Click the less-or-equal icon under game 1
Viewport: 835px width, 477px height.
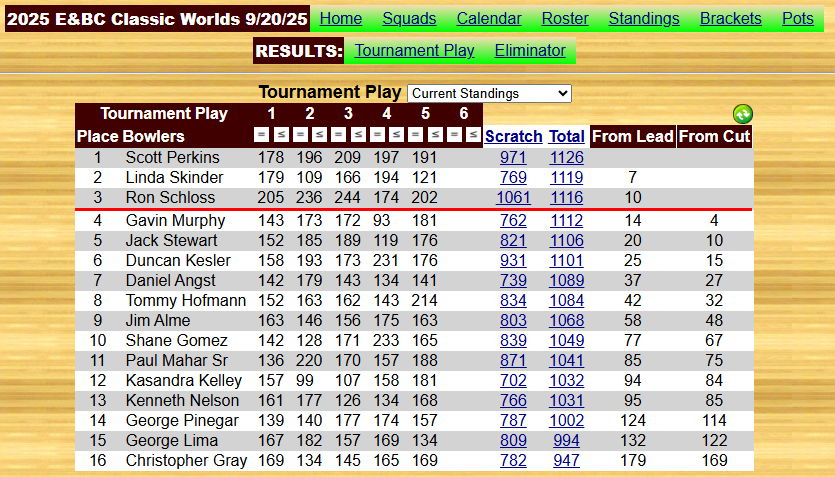tap(281, 135)
